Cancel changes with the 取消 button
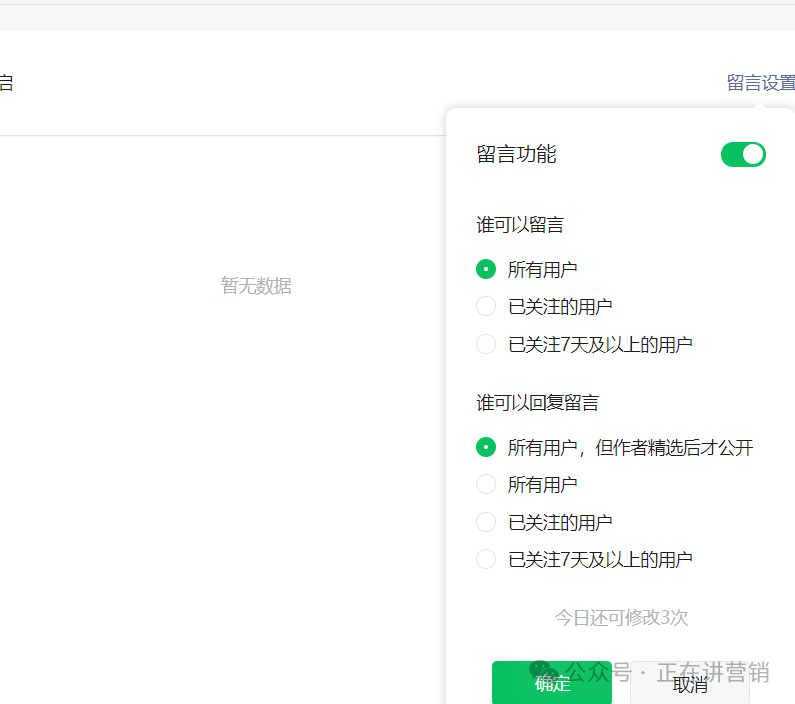Screen dimensions: 795x704 tap(690, 683)
